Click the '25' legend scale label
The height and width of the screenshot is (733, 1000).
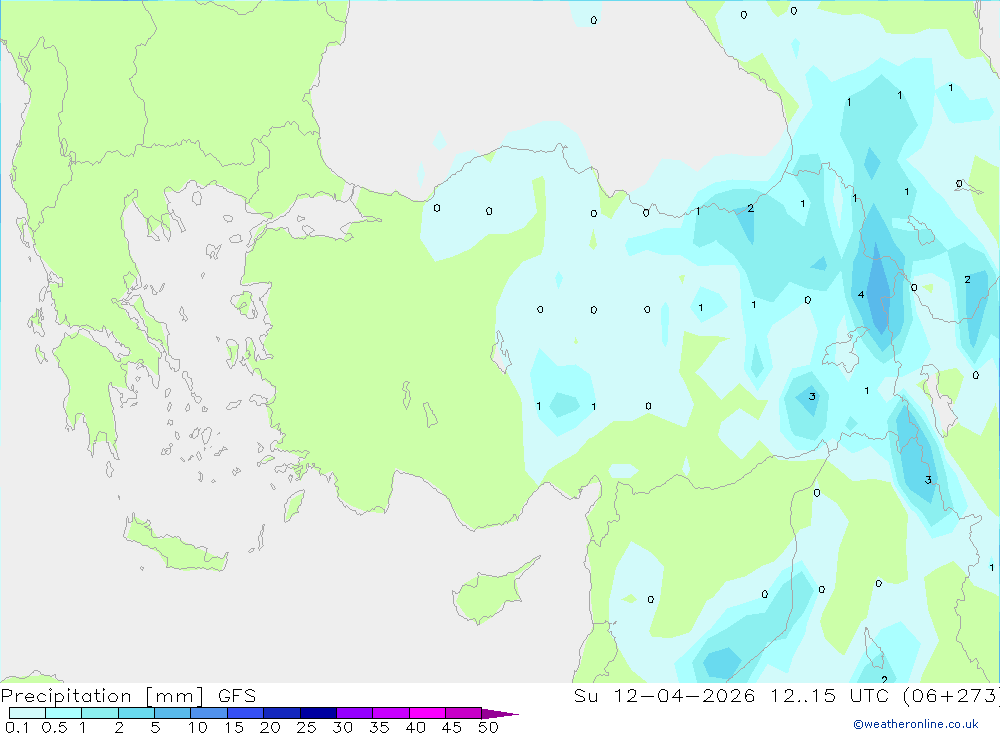[306, 727]
